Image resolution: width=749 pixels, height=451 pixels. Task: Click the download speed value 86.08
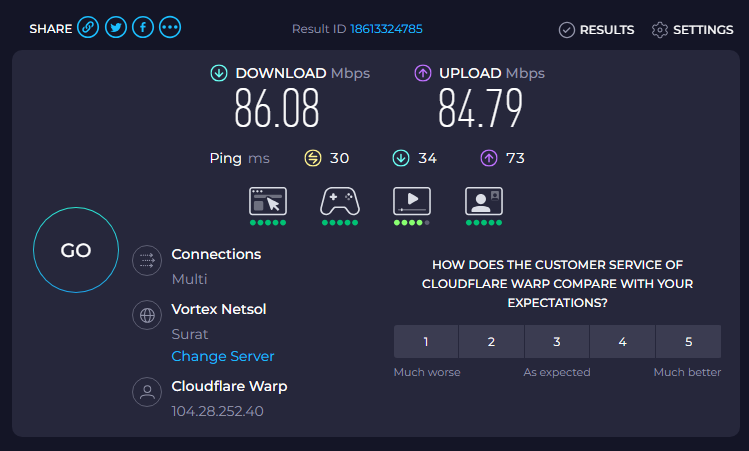[x=277, y=108]
